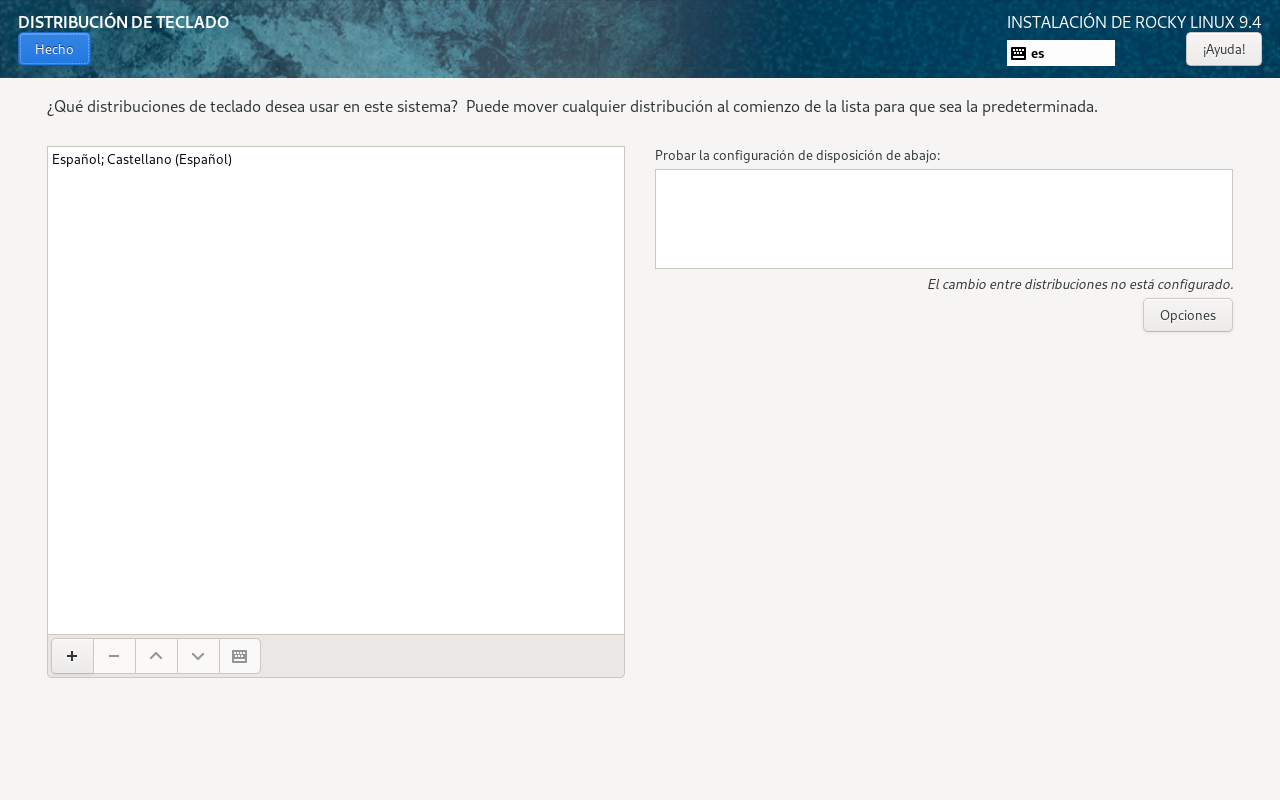
Task: Move the layout down with the down chevron
Action: tap(198, 656)
